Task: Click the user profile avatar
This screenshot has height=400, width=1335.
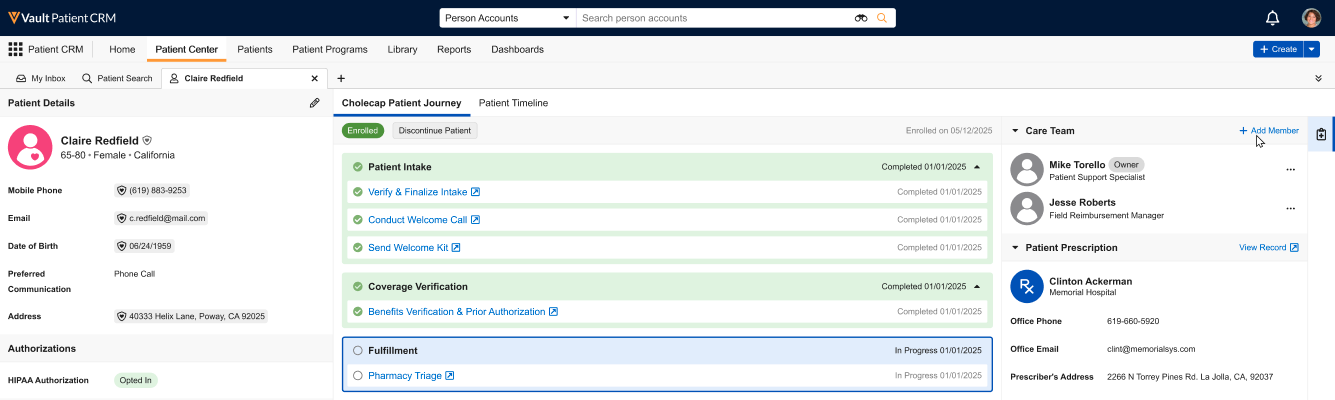Action: [1311, 18]
